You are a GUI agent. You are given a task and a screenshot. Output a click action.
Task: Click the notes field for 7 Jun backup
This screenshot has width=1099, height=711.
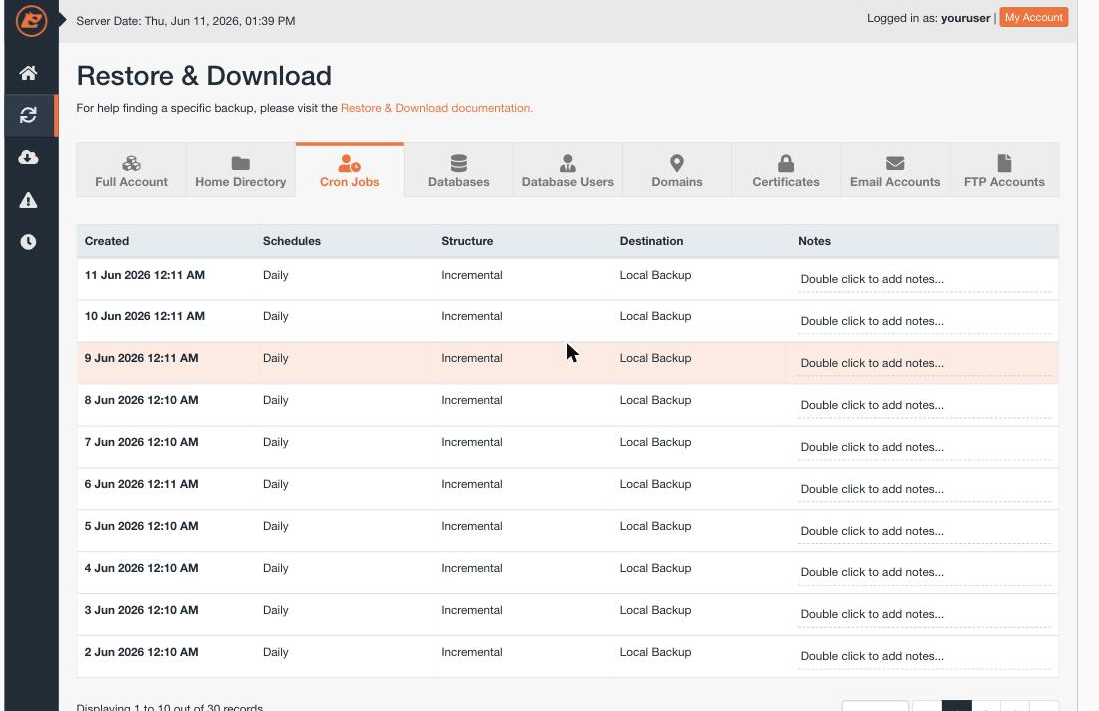pos(924,447)
